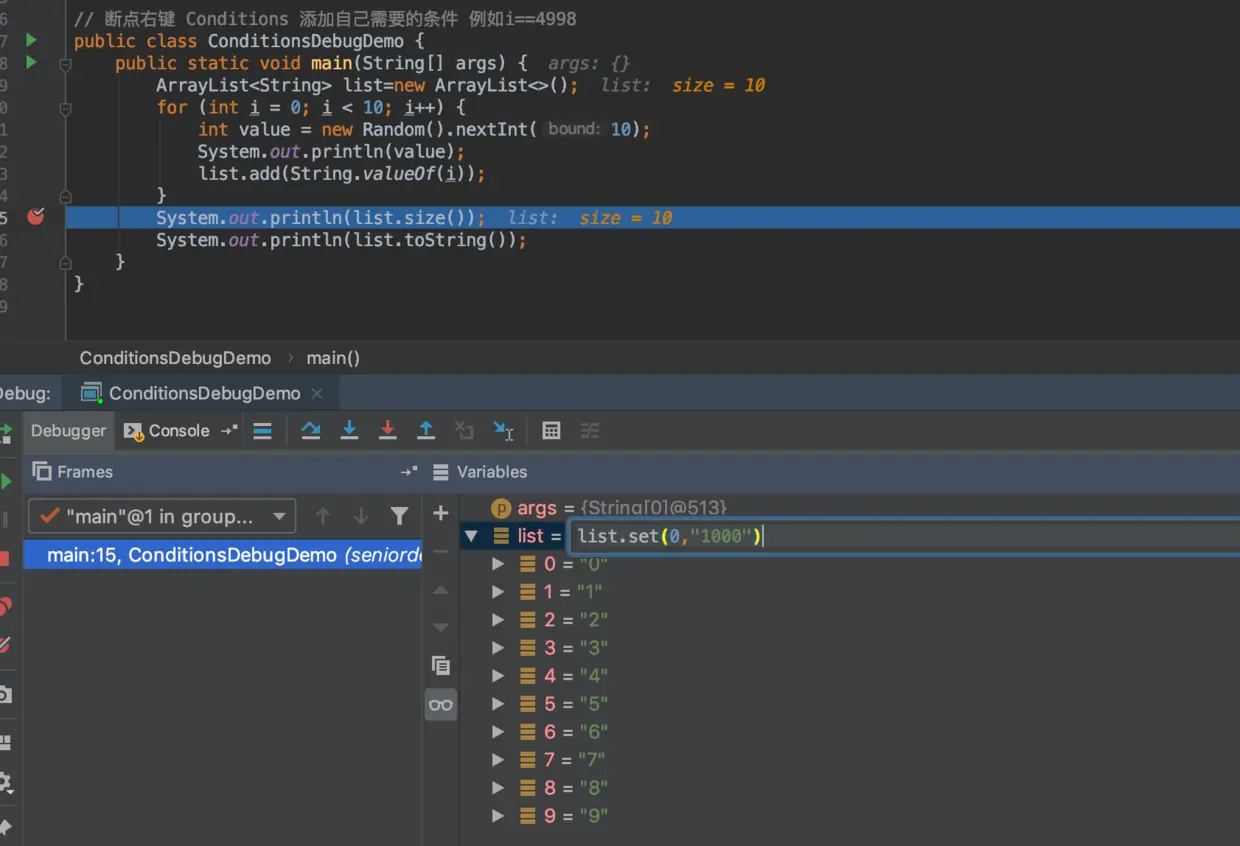Collapse the for loop fold marker
1240x846 pixels.
[65, 108]
